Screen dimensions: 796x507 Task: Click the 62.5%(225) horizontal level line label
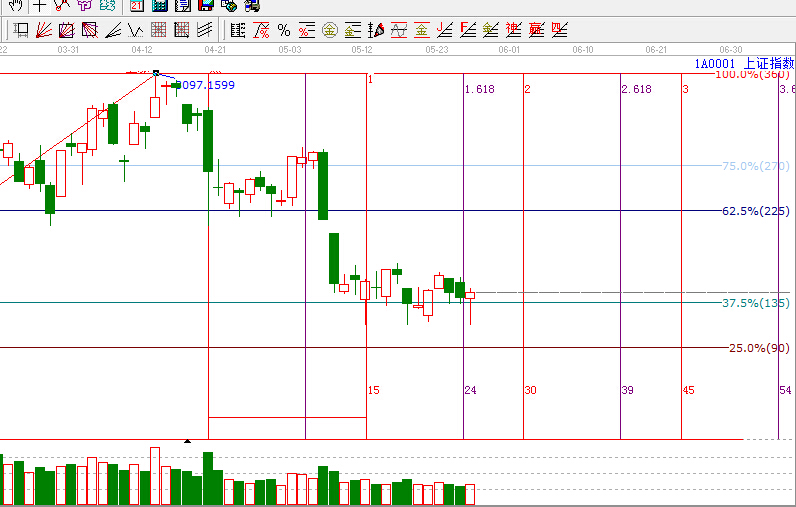click(x=755, y=211)
